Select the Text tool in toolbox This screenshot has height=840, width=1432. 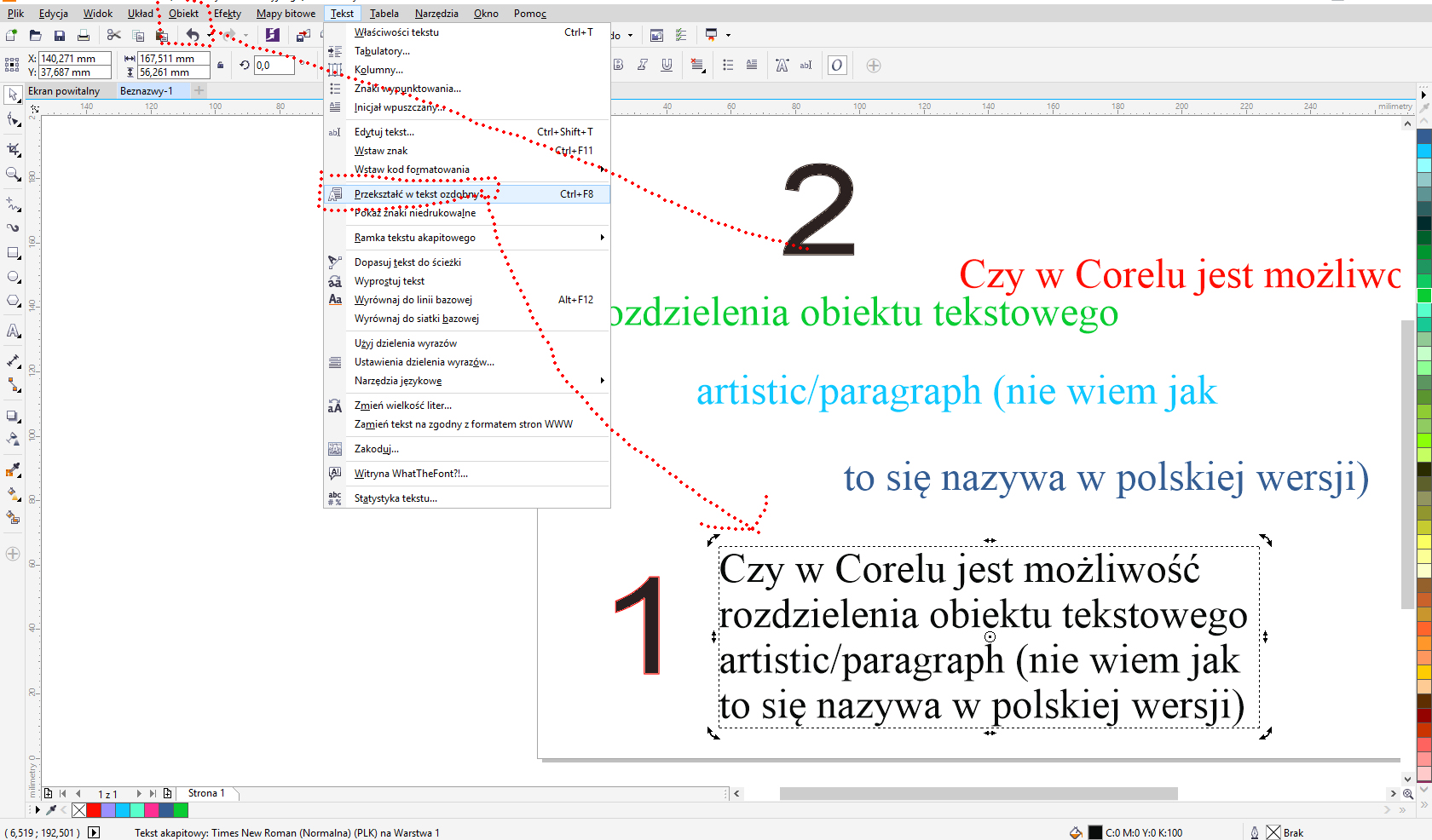coord(13,331)
